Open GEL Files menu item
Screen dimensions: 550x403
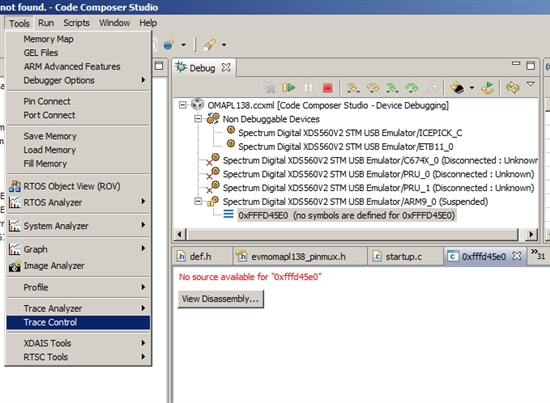[78, 53]
